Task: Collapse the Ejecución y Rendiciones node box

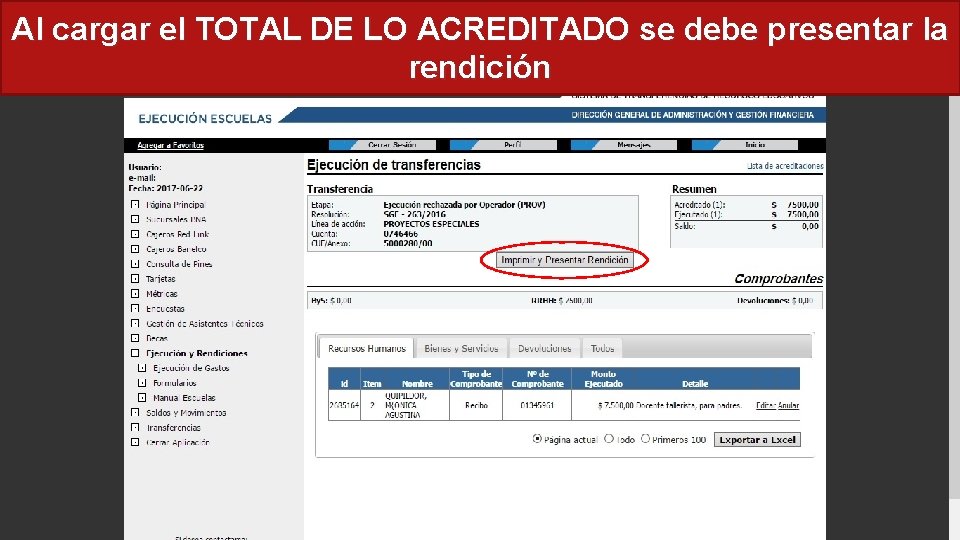Action: coord(135,353)
